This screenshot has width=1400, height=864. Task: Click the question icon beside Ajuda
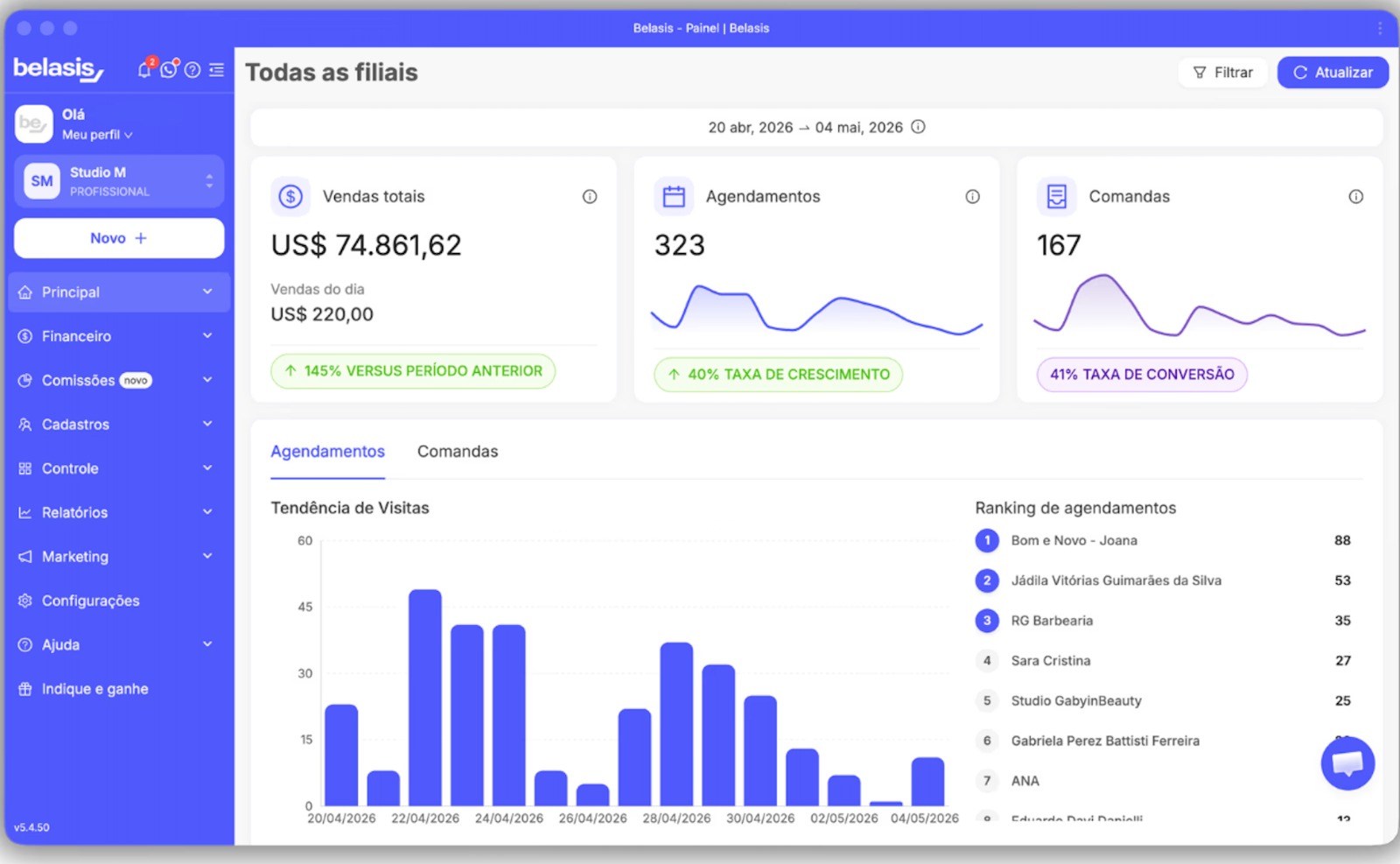pos(25,645)
